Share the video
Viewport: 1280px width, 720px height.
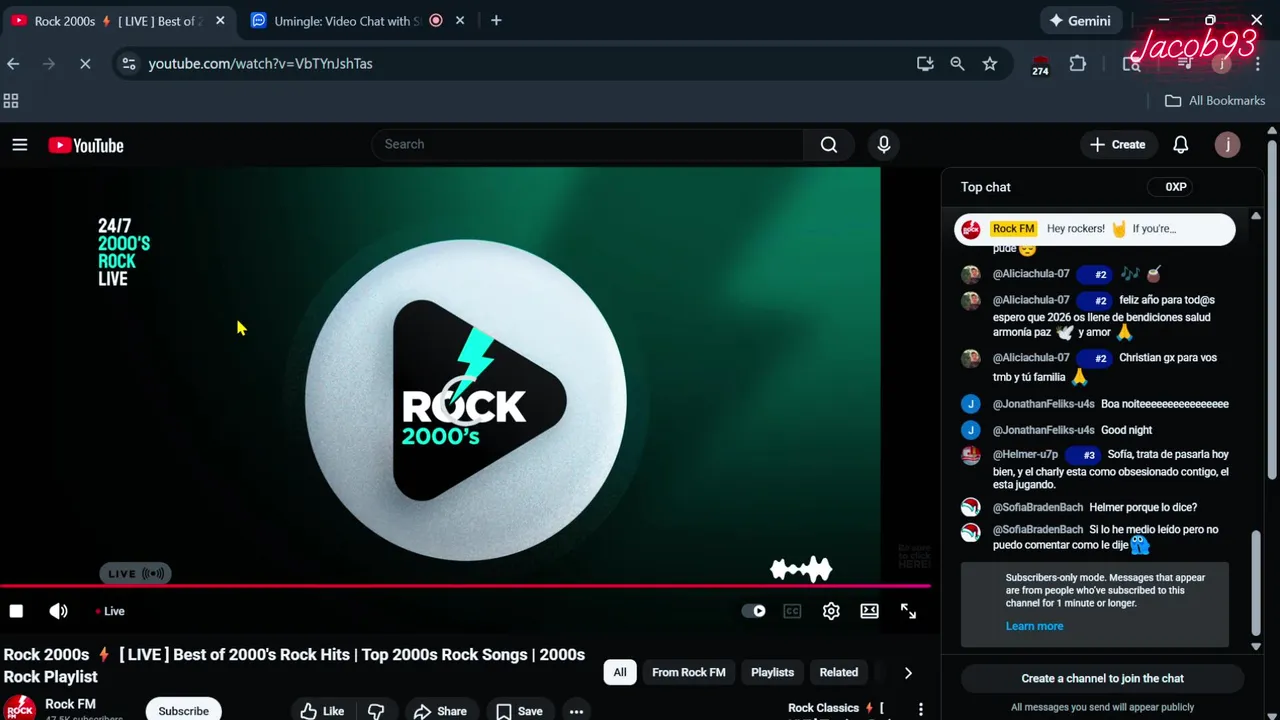click(x=440, y=711)
